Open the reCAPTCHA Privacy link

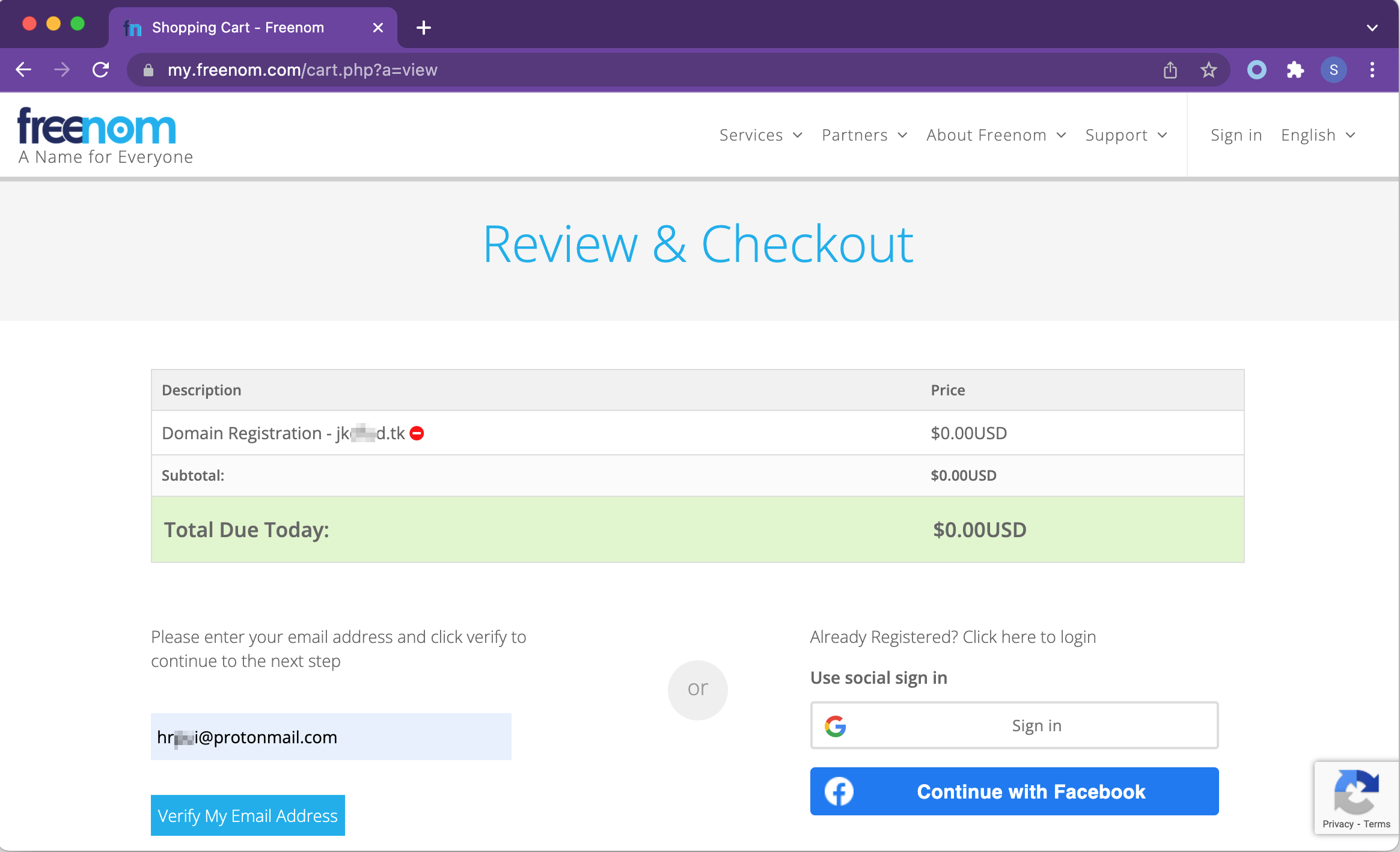pos(1337,824)
